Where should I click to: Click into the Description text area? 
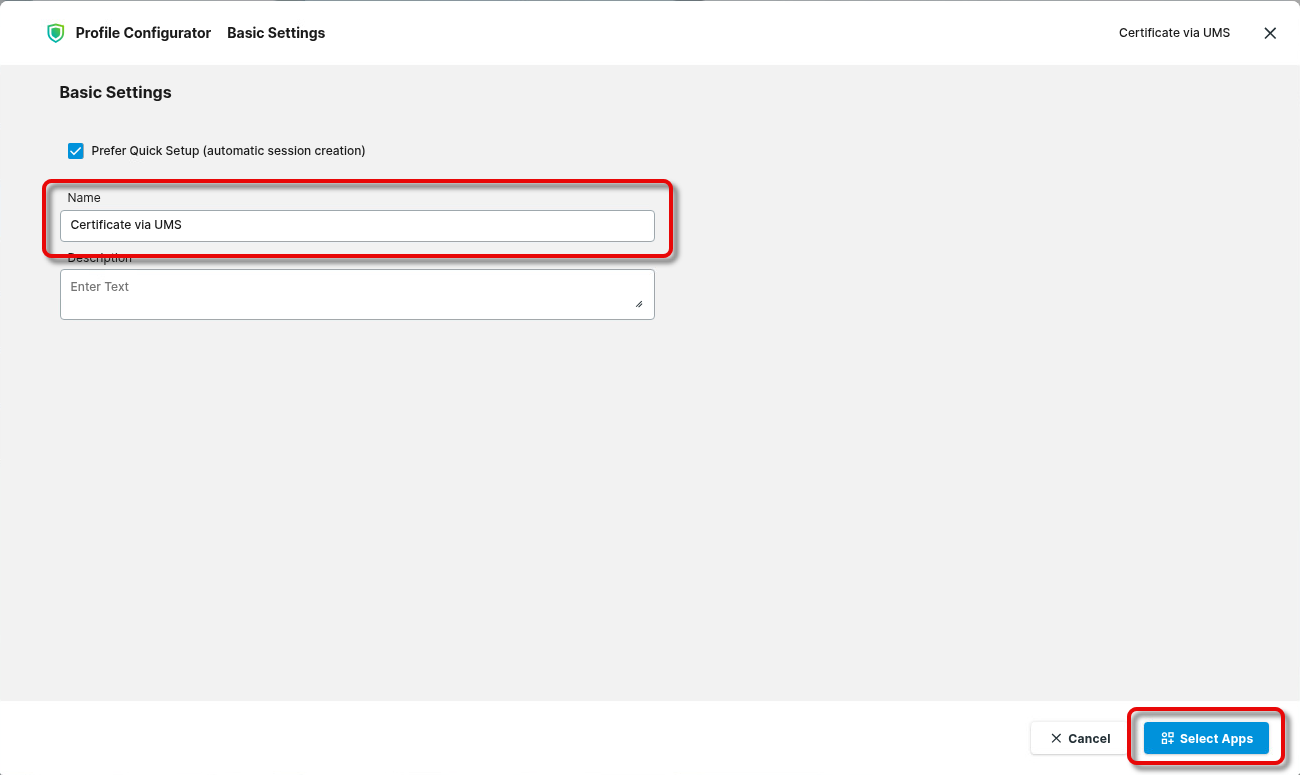pos(357,295)
